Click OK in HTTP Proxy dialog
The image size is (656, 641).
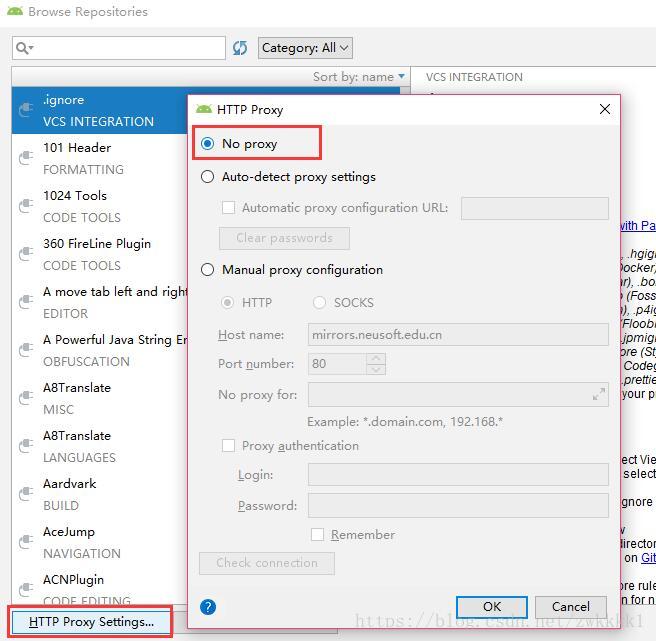[492, 607]
